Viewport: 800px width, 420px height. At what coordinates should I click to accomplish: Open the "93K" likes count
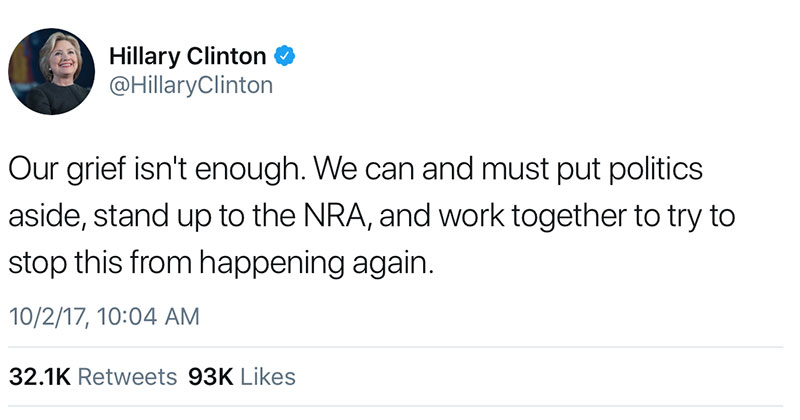click(x=210, y=377)
